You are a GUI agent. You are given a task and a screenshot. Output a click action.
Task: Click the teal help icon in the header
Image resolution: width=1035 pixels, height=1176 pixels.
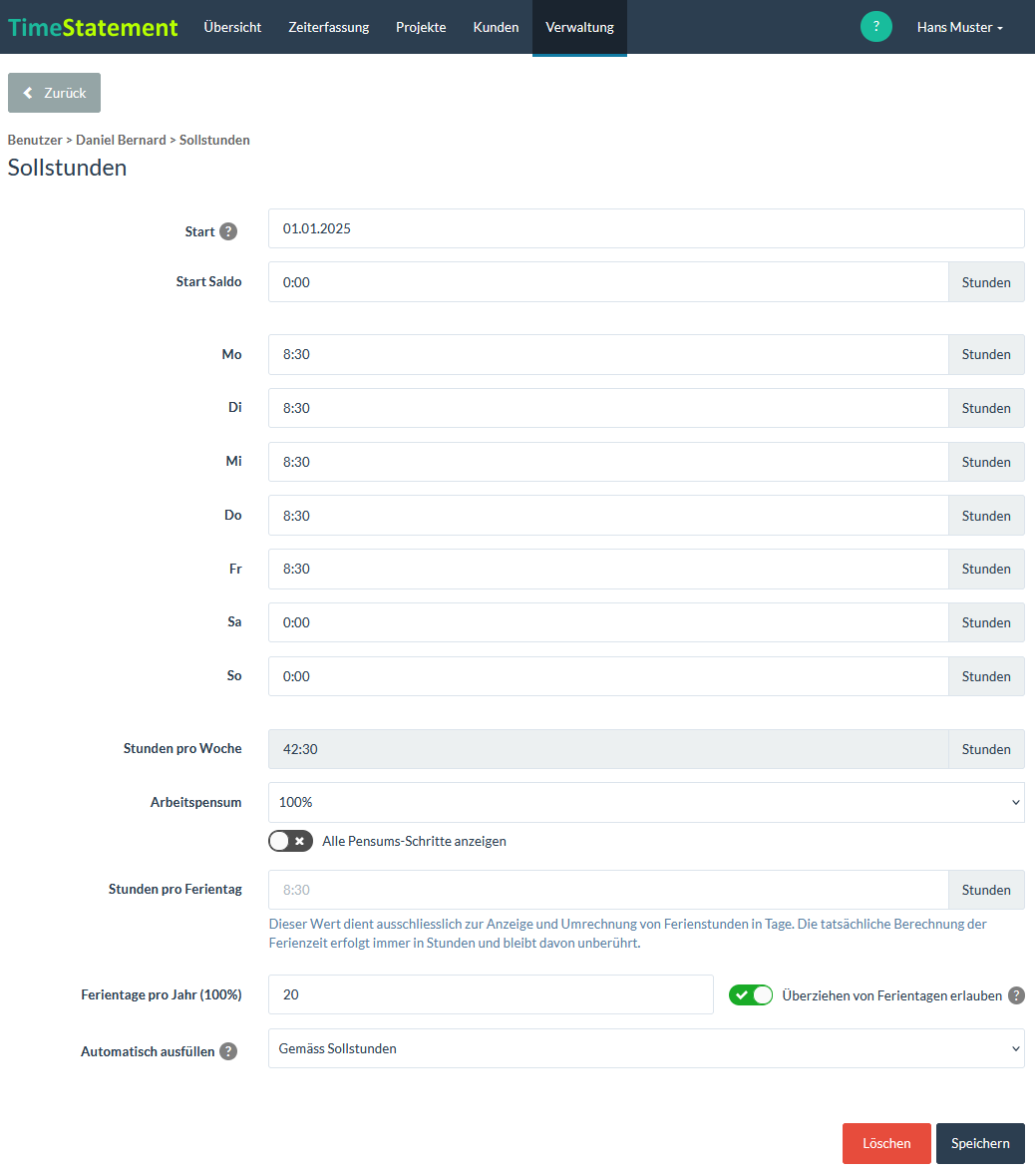click(x=876, y=26)
